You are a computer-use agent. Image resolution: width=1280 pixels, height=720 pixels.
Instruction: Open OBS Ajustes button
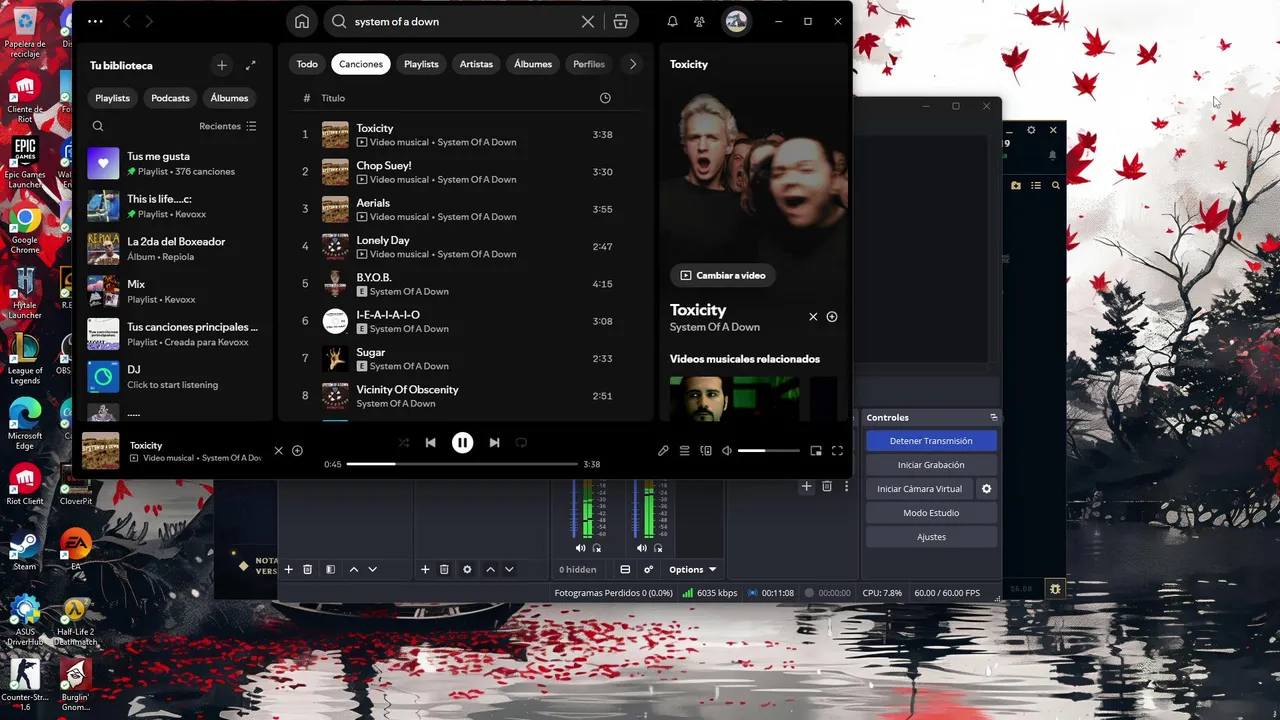point(931,537)
